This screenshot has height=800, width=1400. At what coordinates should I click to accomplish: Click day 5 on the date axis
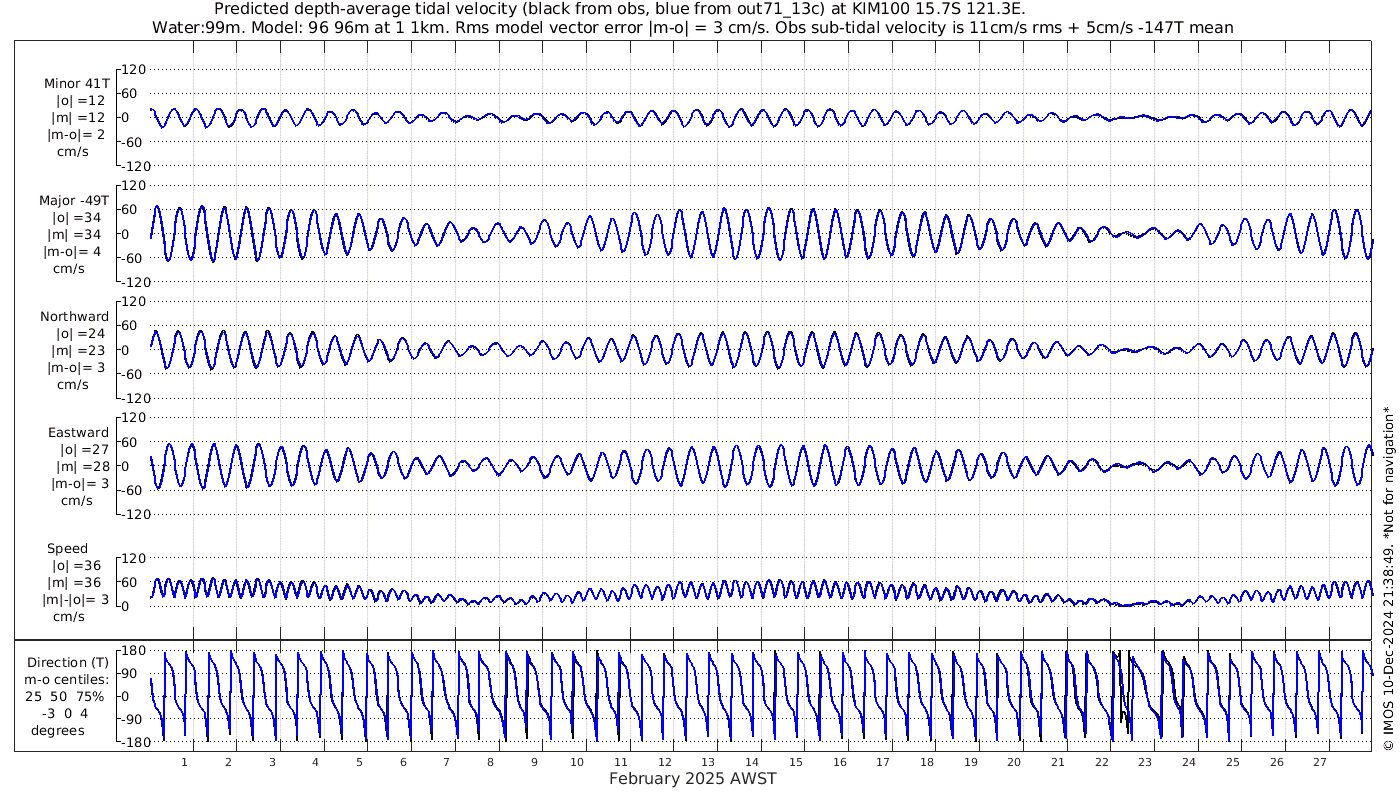[x=359, y=762]
